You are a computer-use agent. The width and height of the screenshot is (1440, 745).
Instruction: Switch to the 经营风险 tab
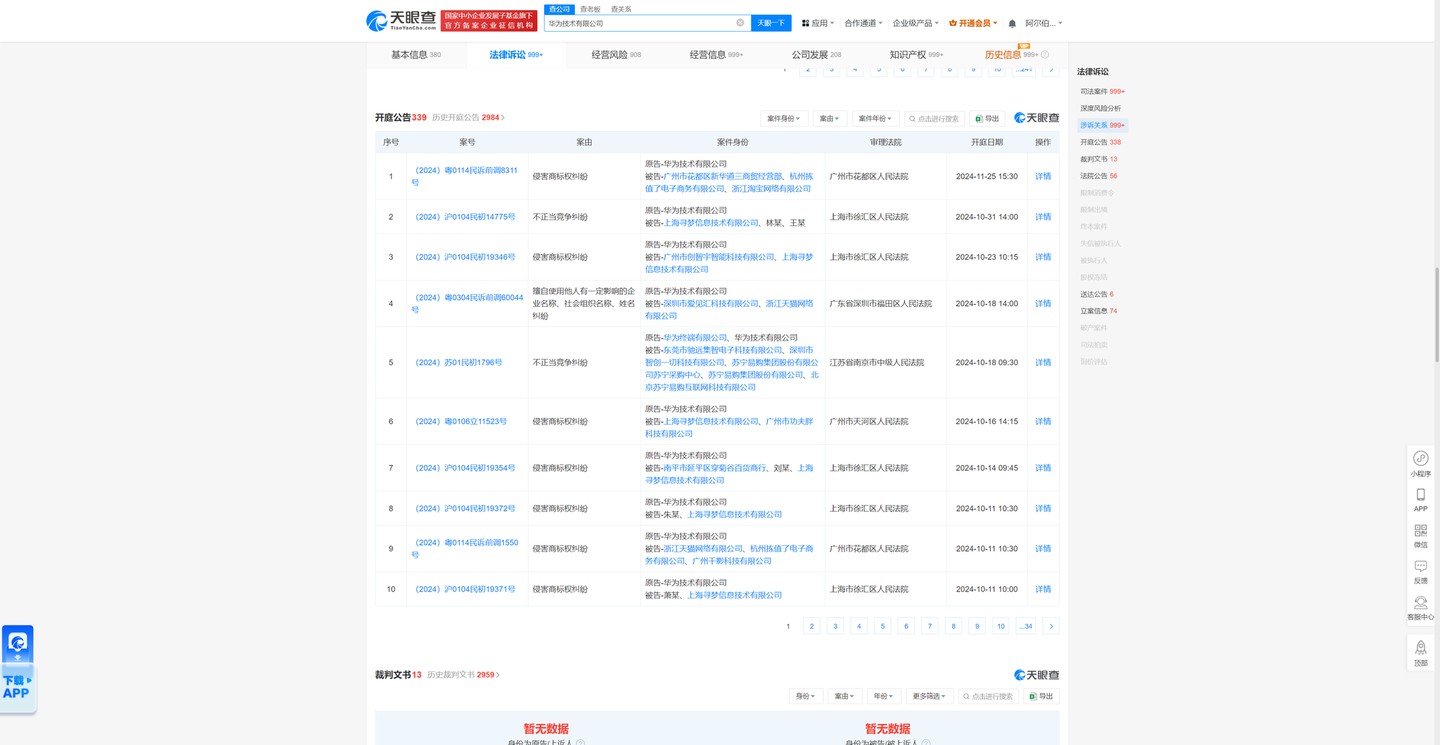pyautogui.click(x=615, y=55)
